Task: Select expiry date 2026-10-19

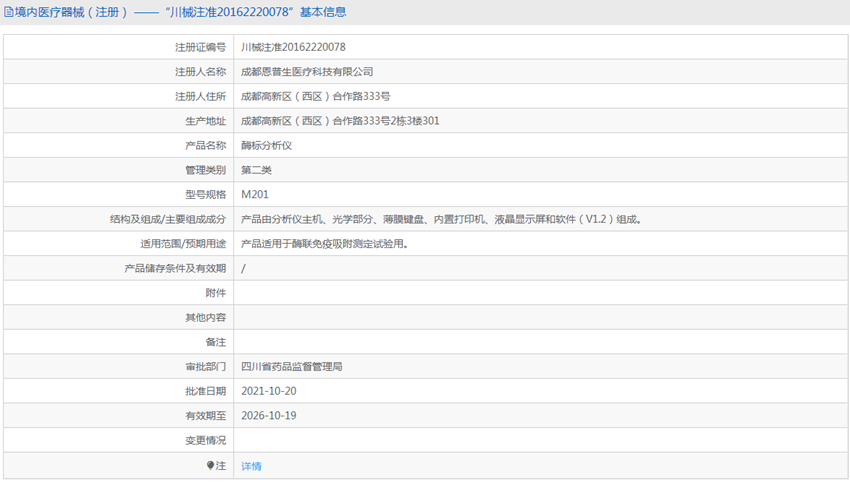Action: (269, 416)
